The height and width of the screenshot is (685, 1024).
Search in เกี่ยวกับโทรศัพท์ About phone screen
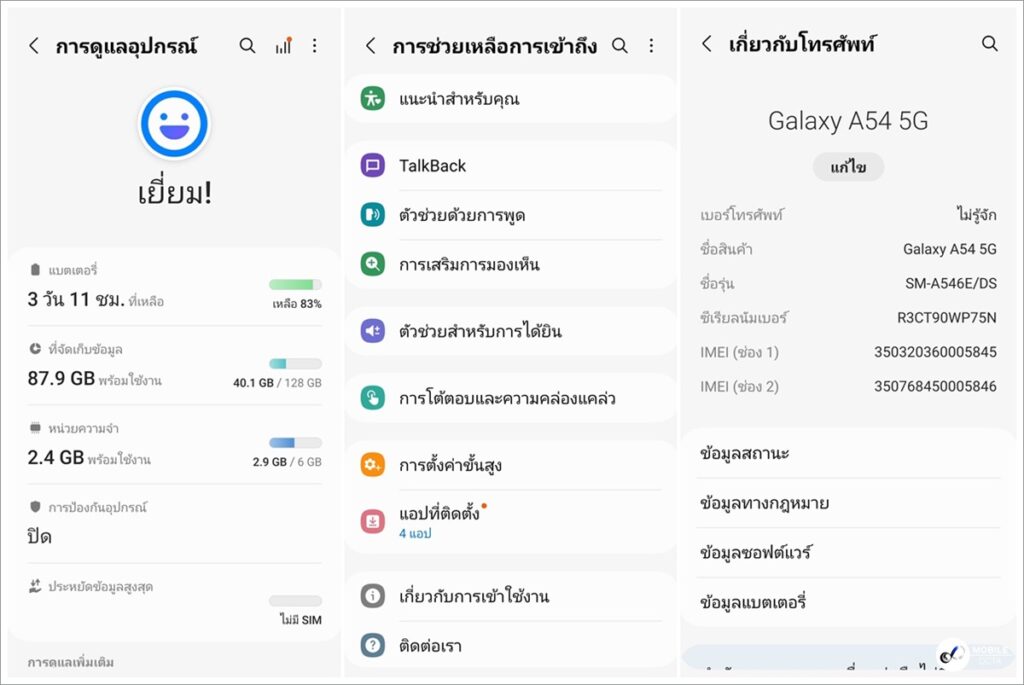pyautogui.click(x=990, y=44)
